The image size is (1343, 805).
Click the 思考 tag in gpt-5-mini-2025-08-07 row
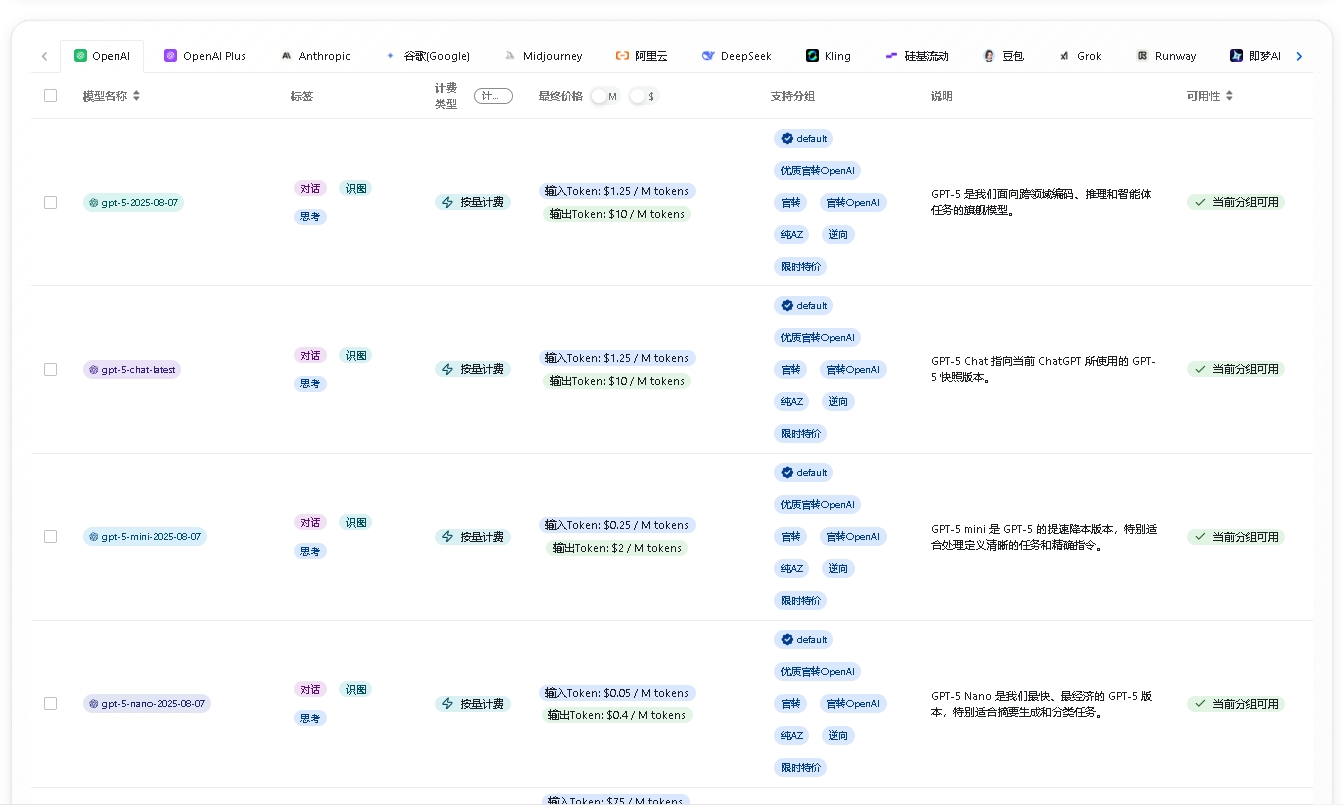[310, 551]
